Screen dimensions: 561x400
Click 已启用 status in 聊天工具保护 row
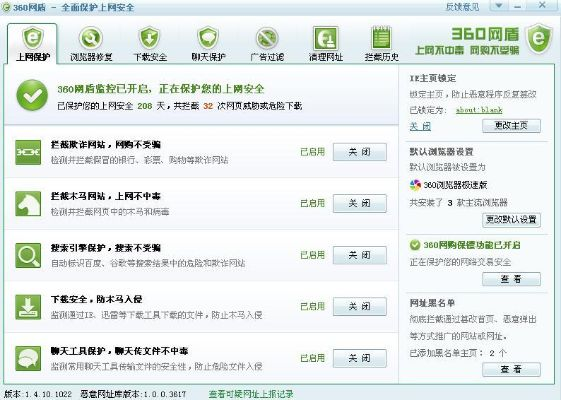point(312,358)
